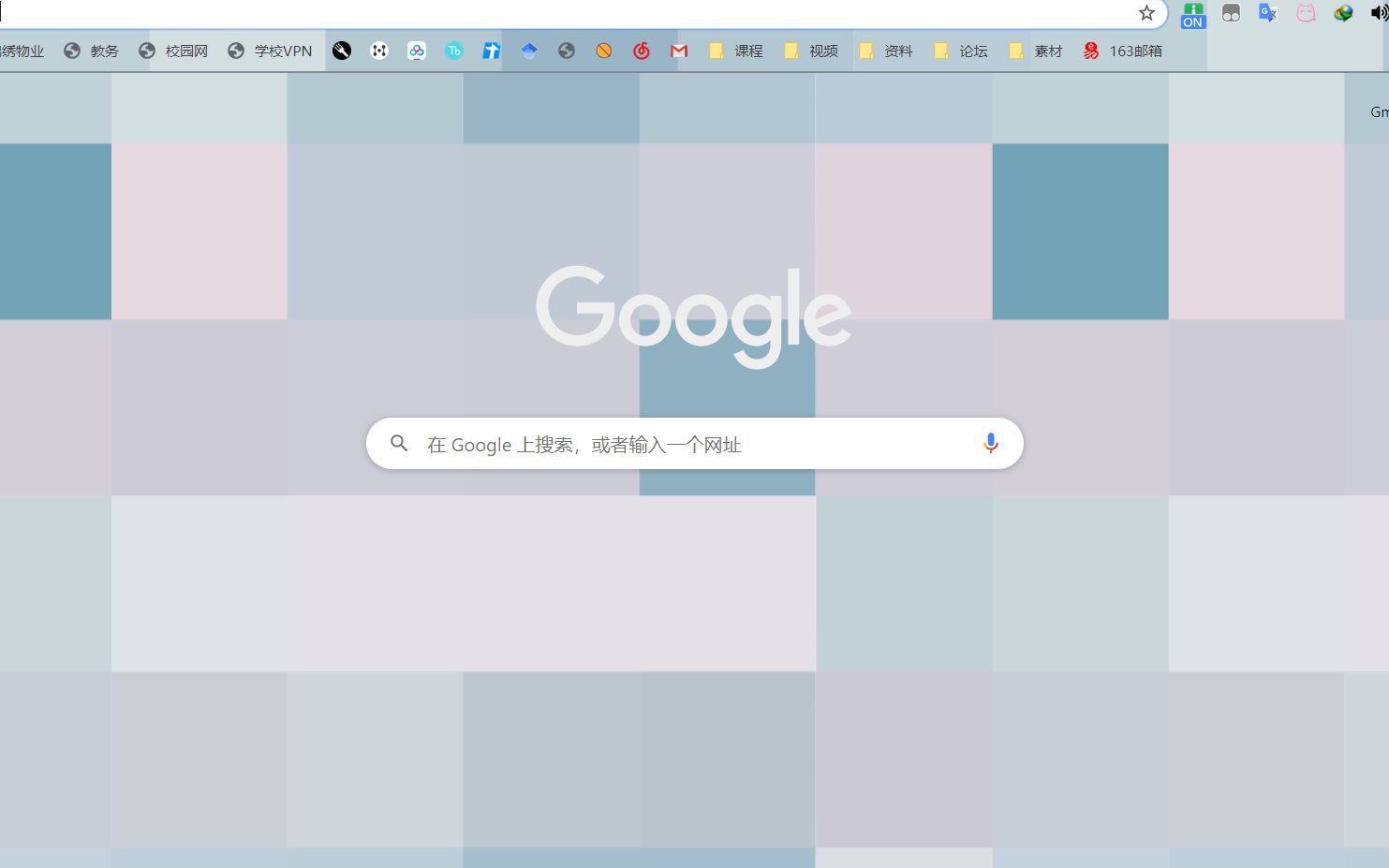Open the NetEase Cloud Music bookmark
This screenshot has height=868, width=1389.
point(642,51)
